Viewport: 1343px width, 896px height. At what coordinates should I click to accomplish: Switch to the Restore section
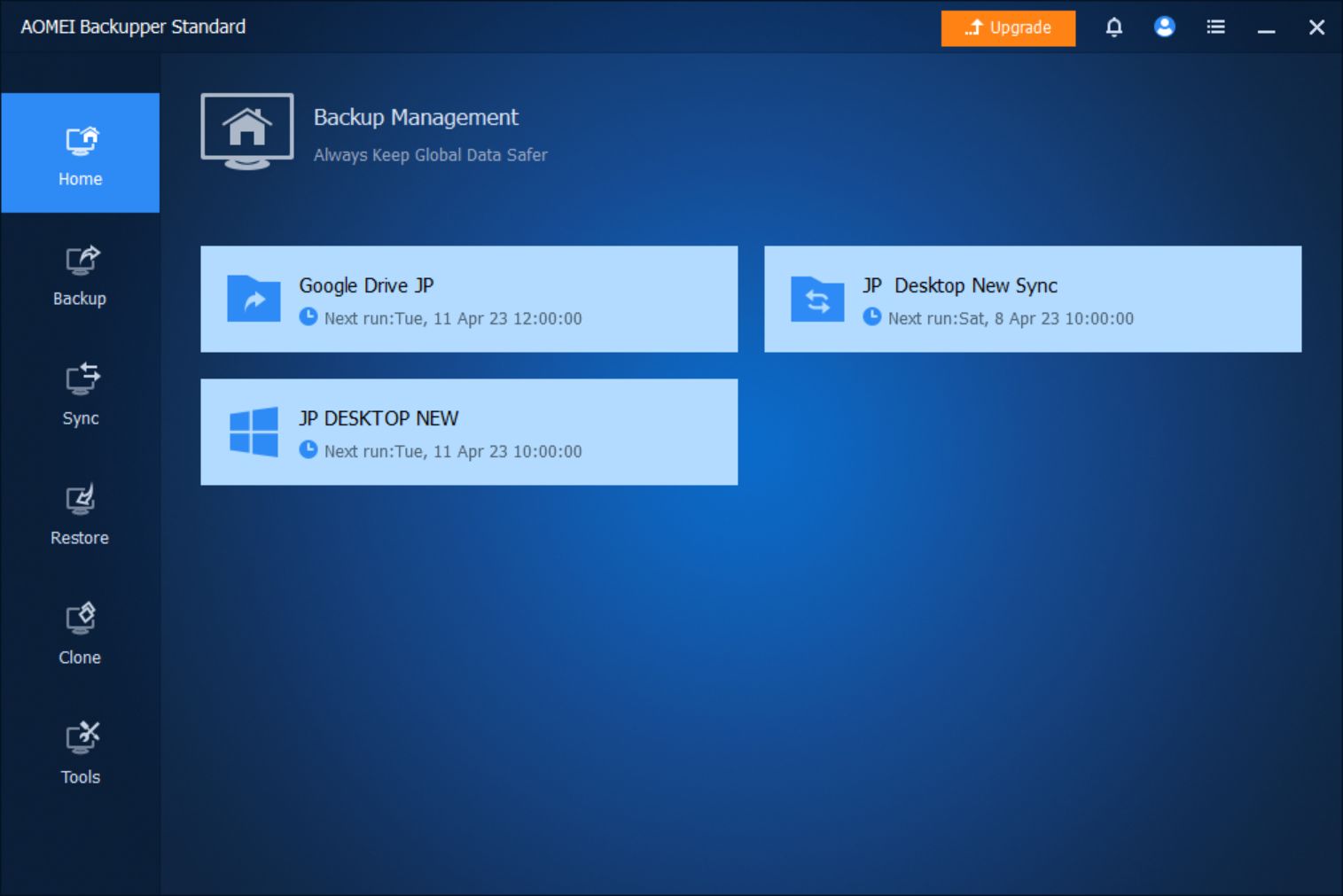(x=80, y=515)
